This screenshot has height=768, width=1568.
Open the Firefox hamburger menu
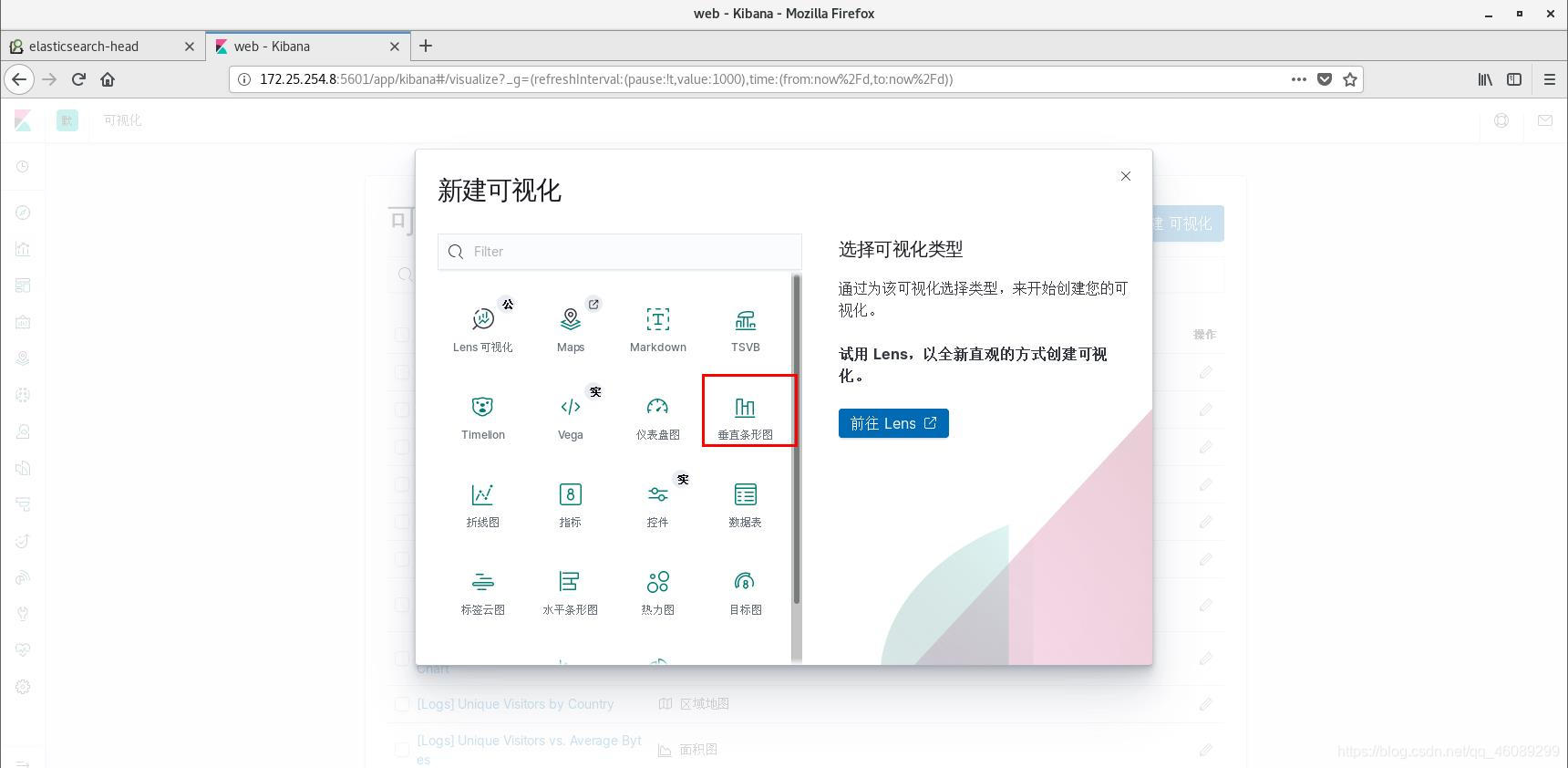(x=1549, y=79)
